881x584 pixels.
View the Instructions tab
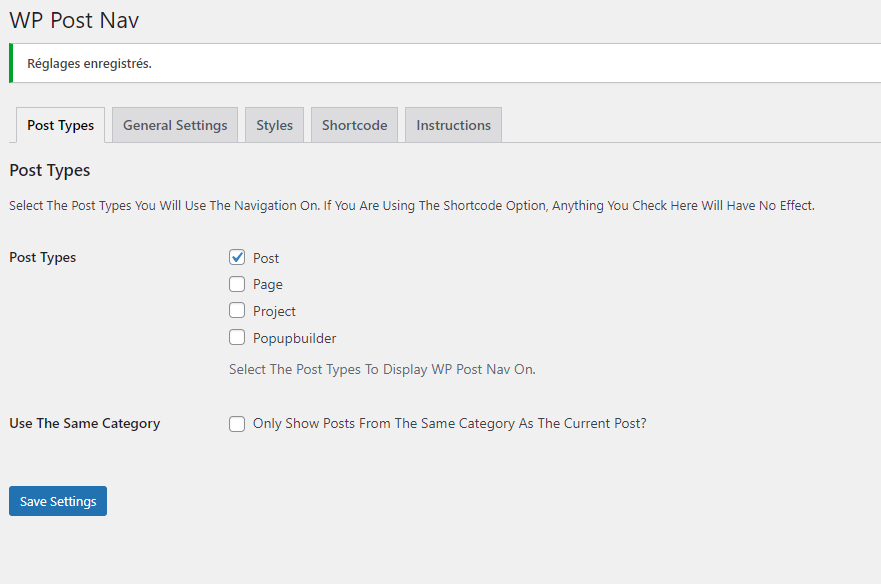[x=453, y=125]
